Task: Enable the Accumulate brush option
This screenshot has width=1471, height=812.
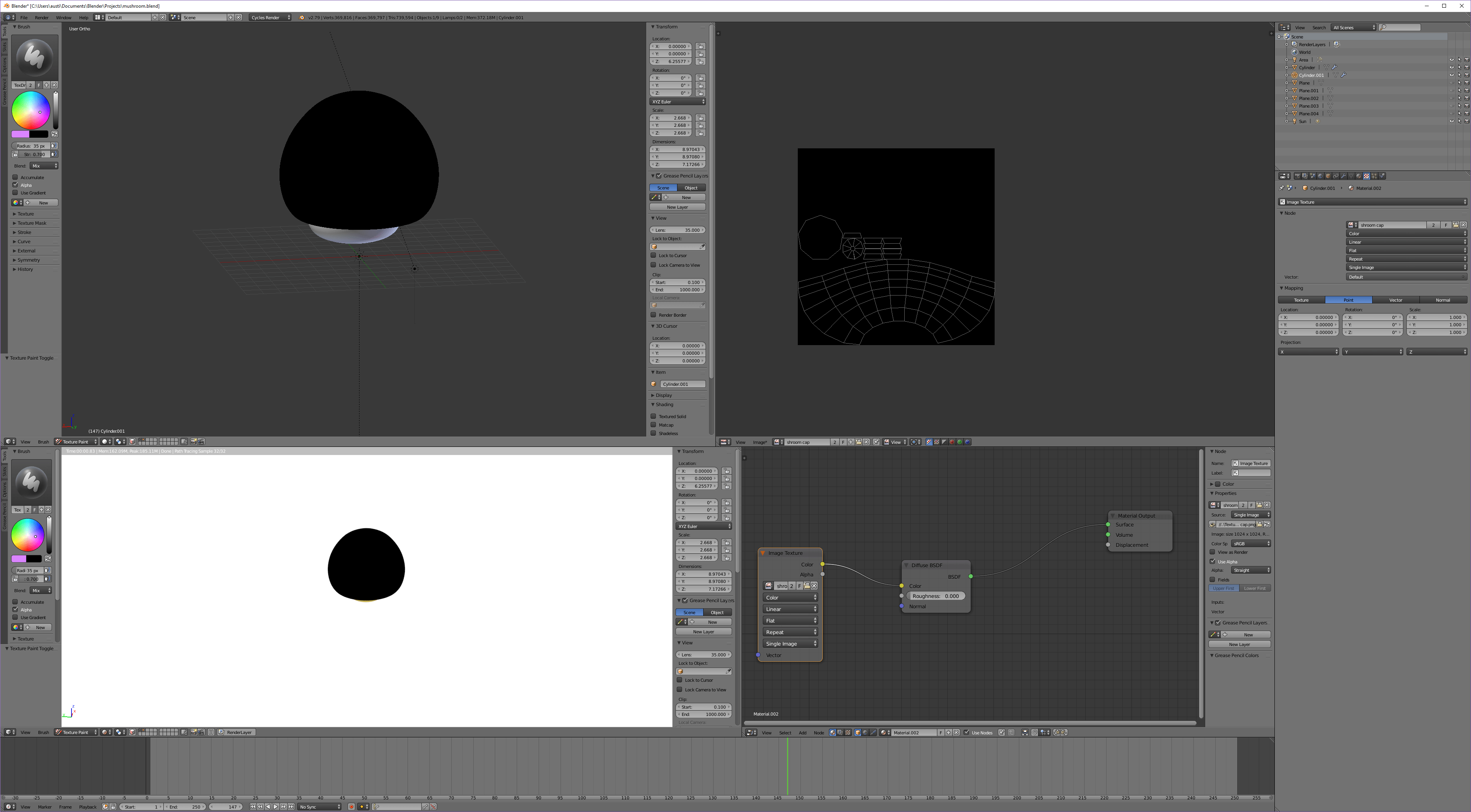Action: (x=15, y=177)
